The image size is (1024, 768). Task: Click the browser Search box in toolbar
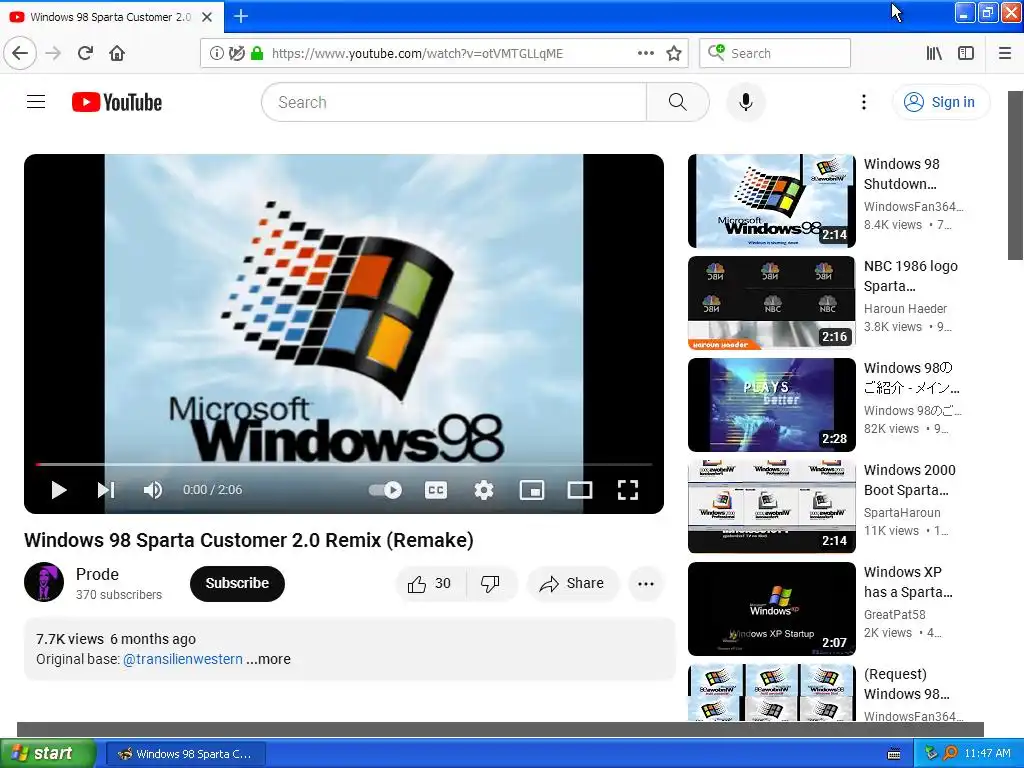click(x=775, y=53)
